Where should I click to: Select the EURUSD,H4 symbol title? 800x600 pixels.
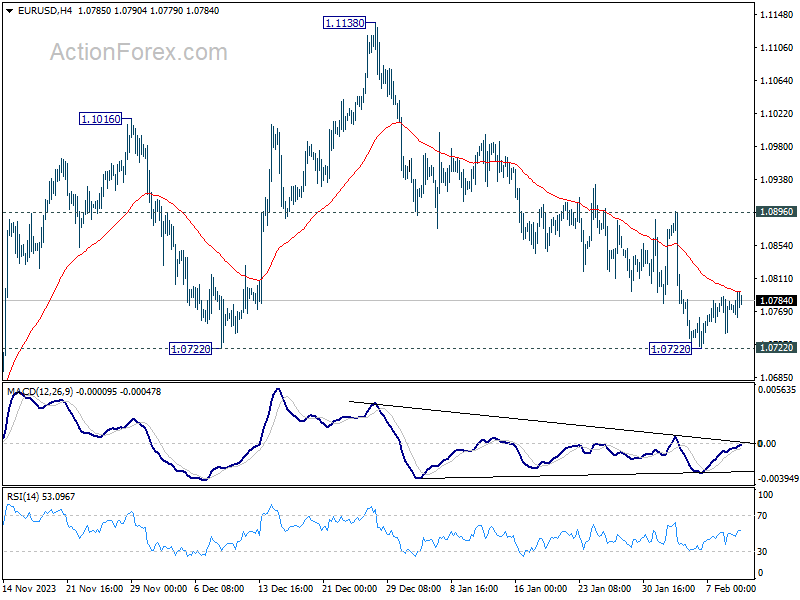click(x=45, y=11)
